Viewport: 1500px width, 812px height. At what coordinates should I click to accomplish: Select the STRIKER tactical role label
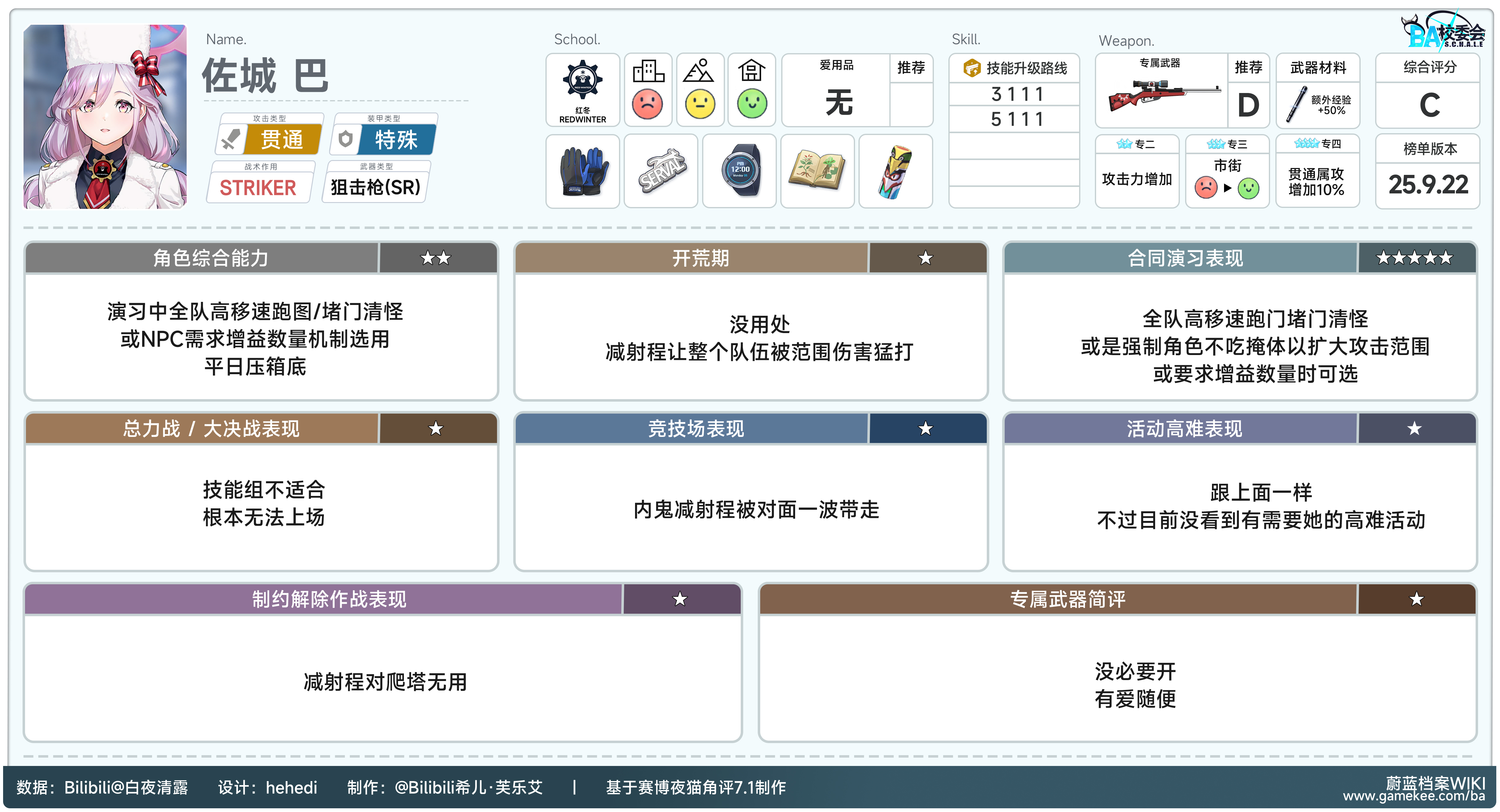[258, 188]
